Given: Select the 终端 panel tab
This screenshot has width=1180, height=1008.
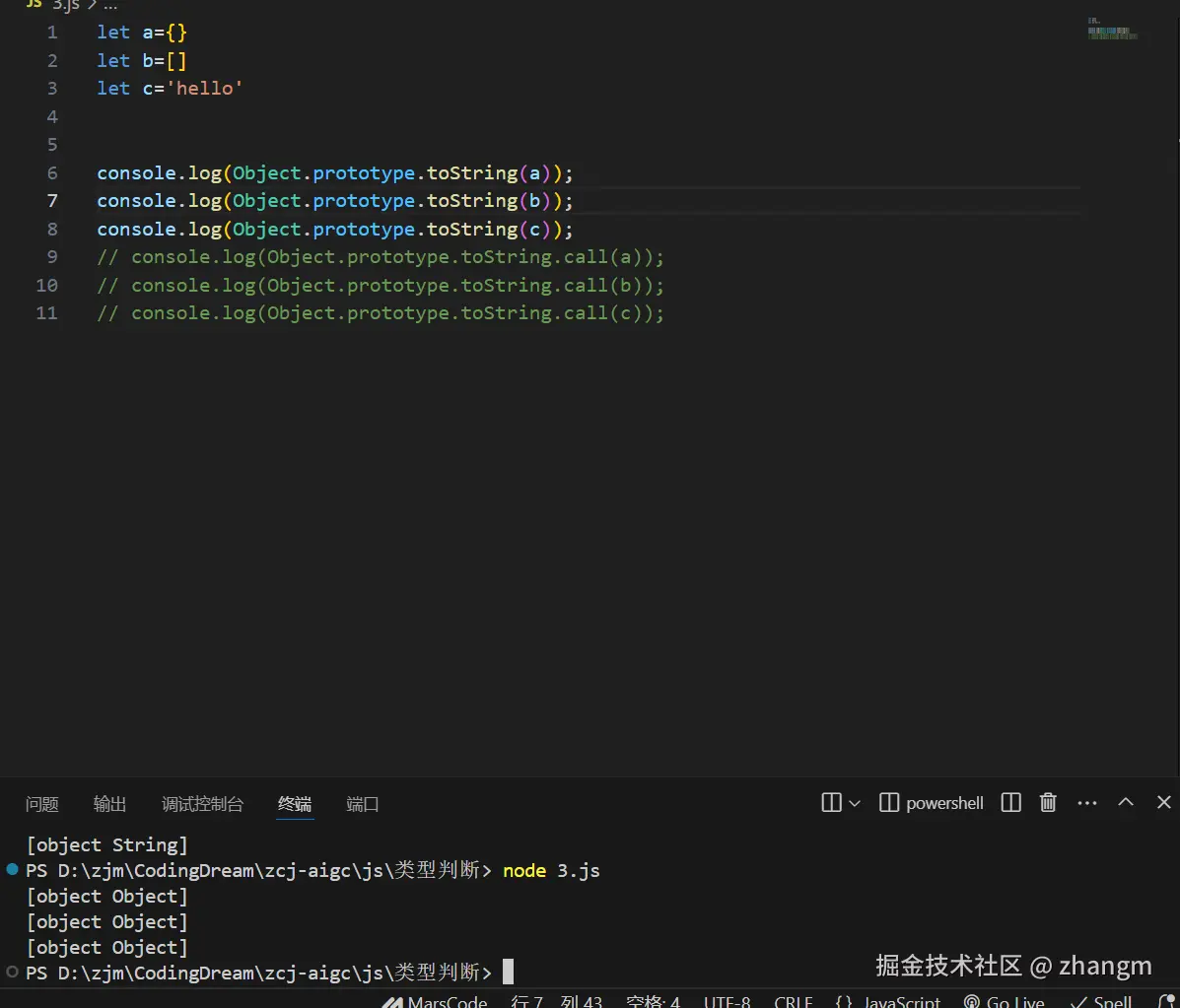Looking at the screenshot, I should coord(295,804).
